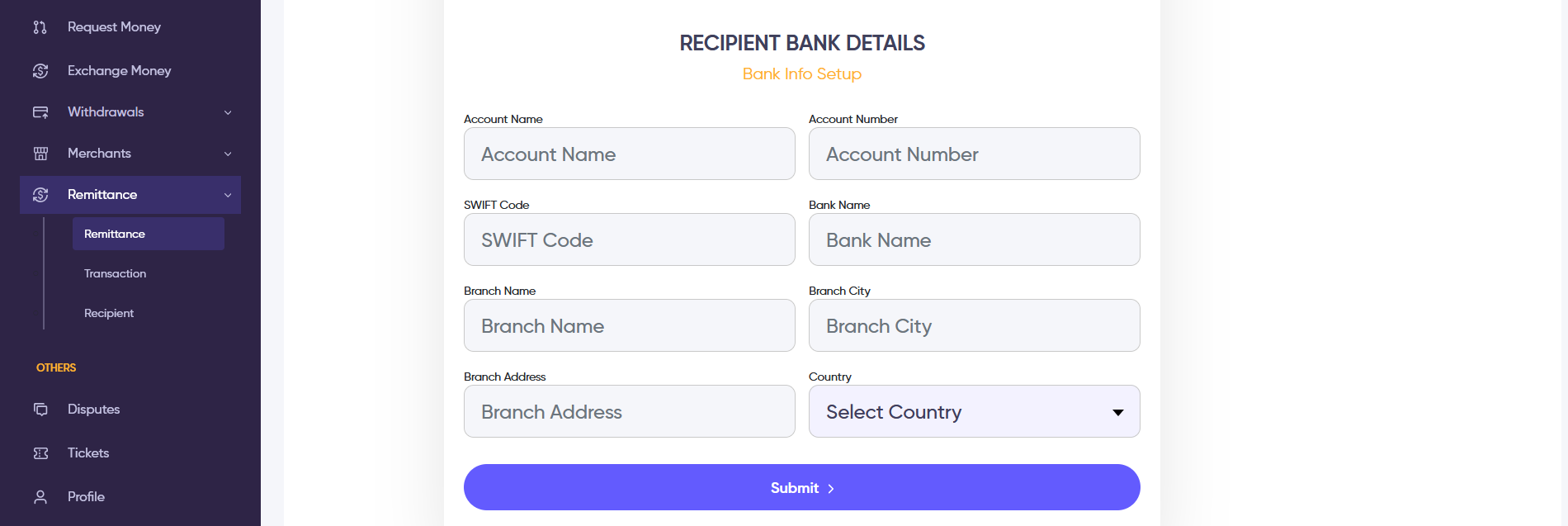Select the Merchants icon
The image size is (1568, 526).
[x=40, y=154]
